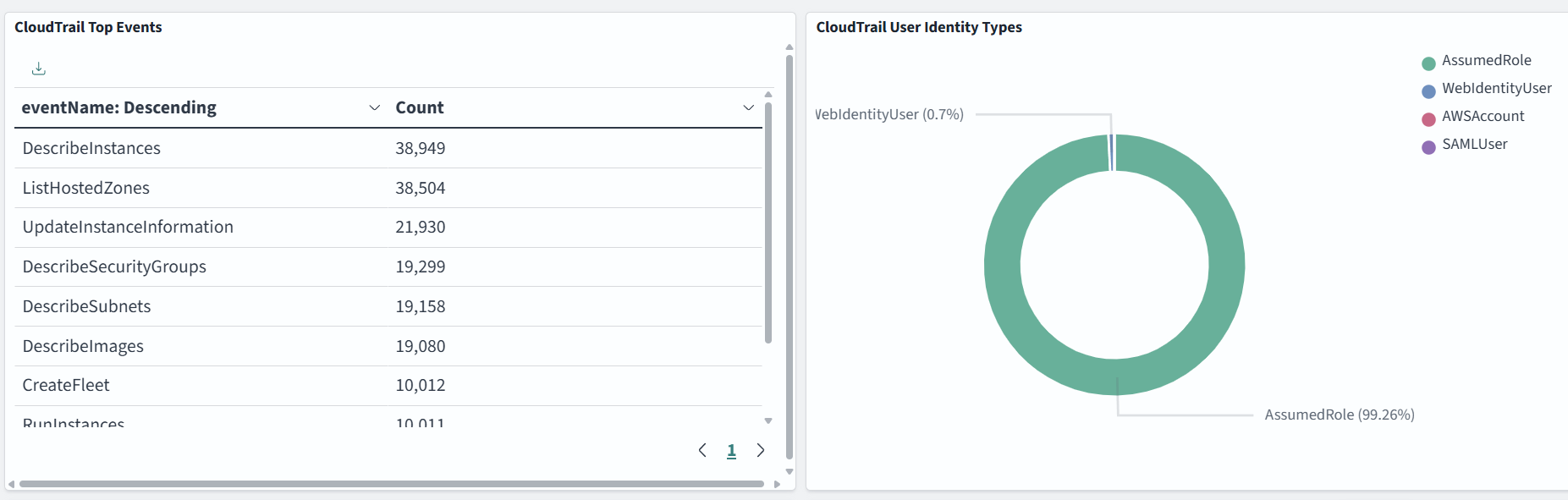Go to the previous table page arrow
1568x500 pixels.
(x=702, y=450)
